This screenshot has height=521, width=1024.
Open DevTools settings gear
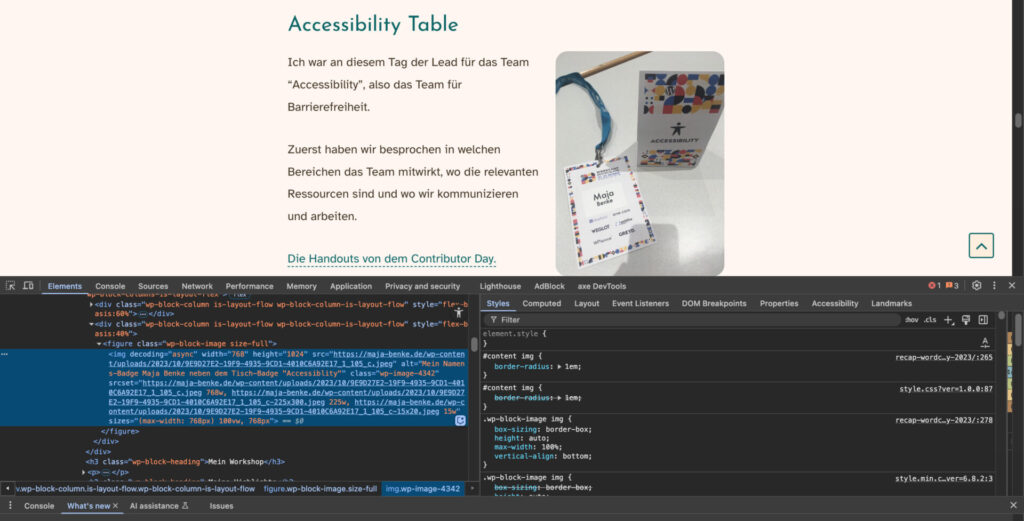tap(977, 286)
